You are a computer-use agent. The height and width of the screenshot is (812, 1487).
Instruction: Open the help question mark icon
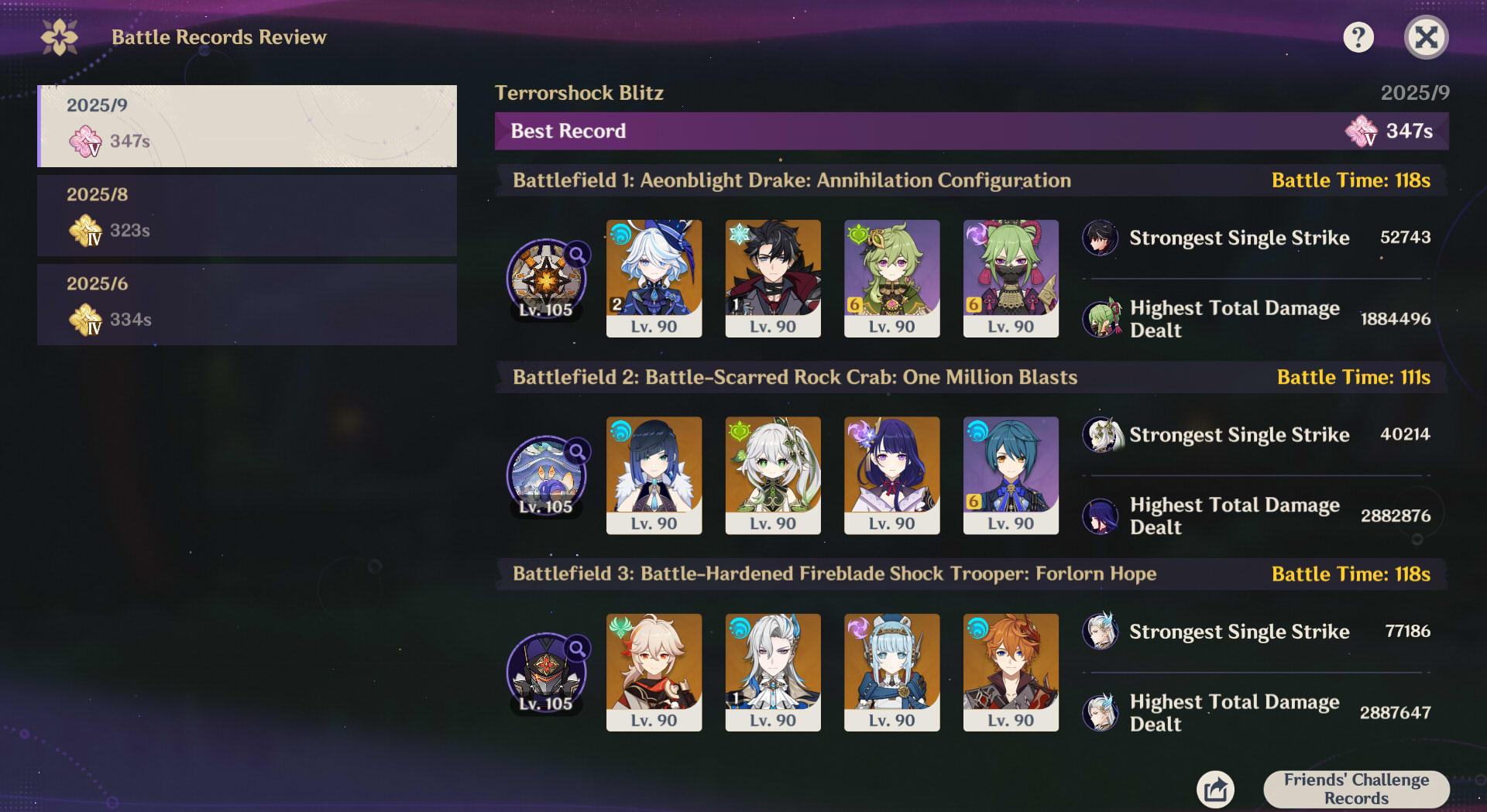[x=1358, y=37]
